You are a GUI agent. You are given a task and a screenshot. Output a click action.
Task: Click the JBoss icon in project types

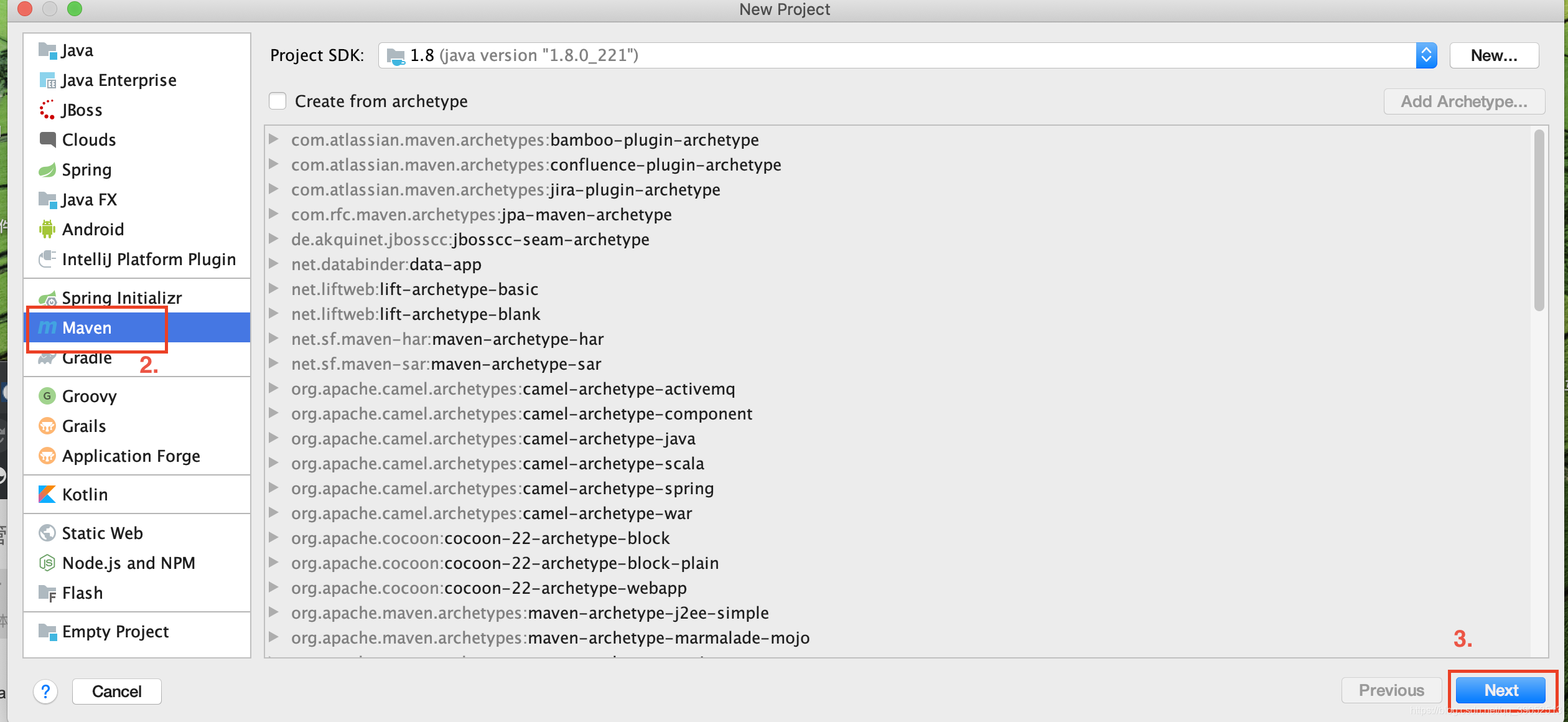tap(47, 110)
